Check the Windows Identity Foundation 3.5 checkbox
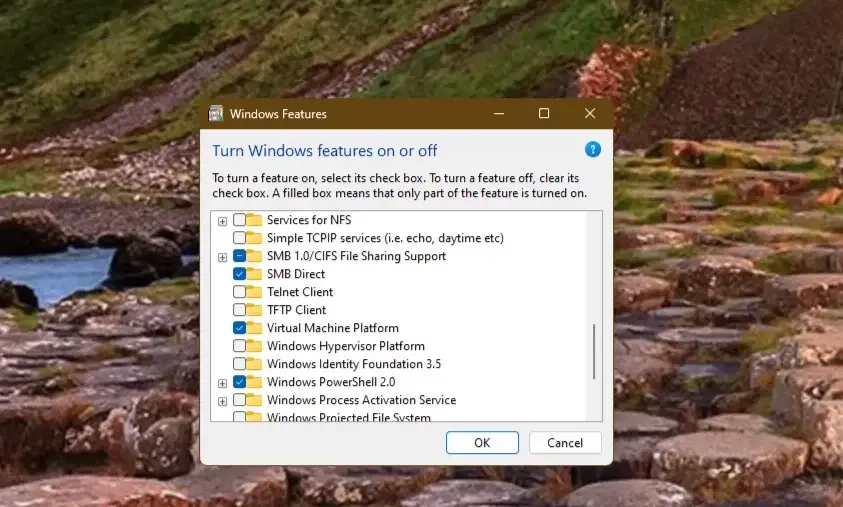The width and height of the screenshot is (843, 507). point(239,364)
